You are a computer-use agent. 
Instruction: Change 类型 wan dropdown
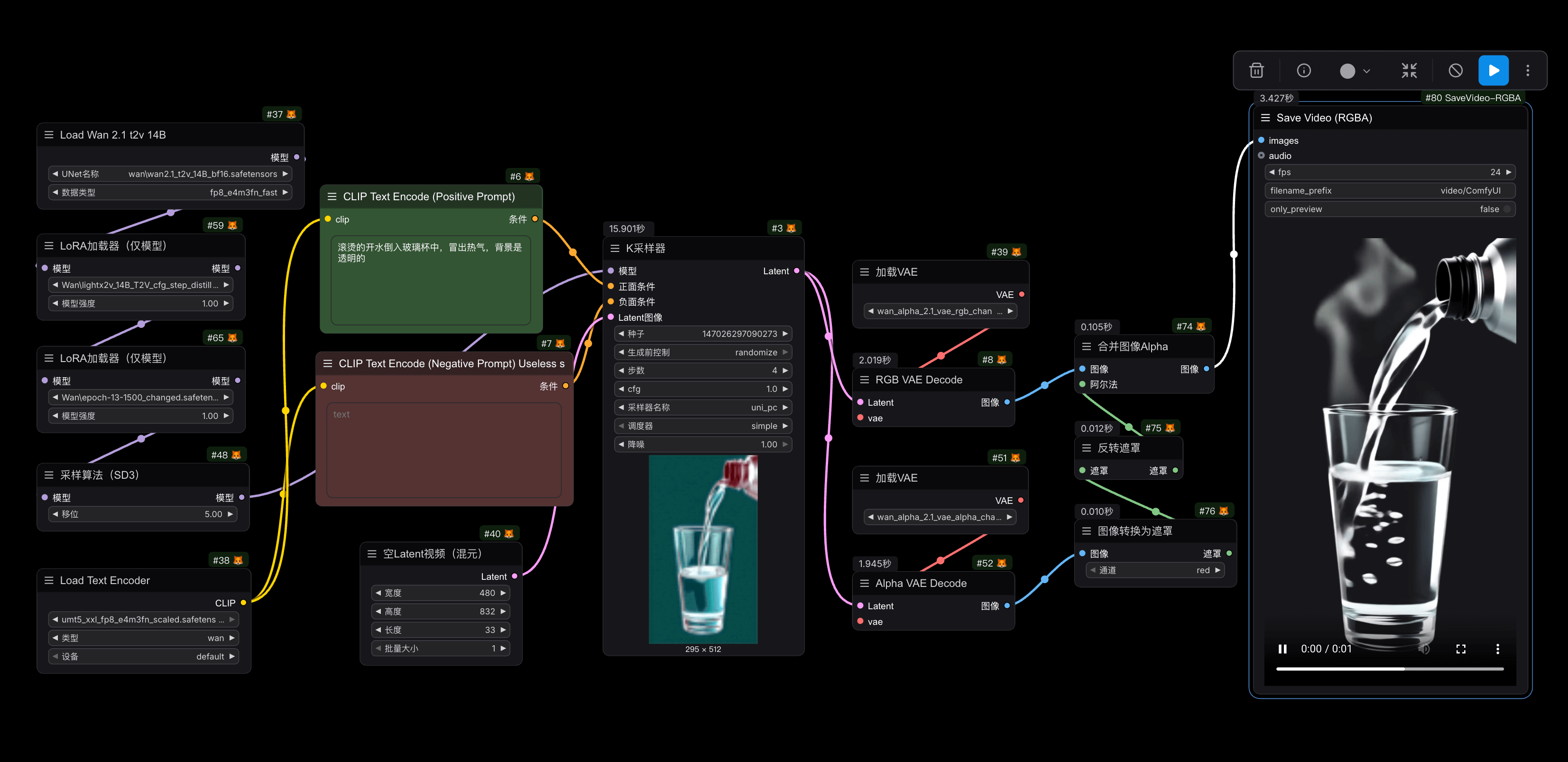(143, 638)
